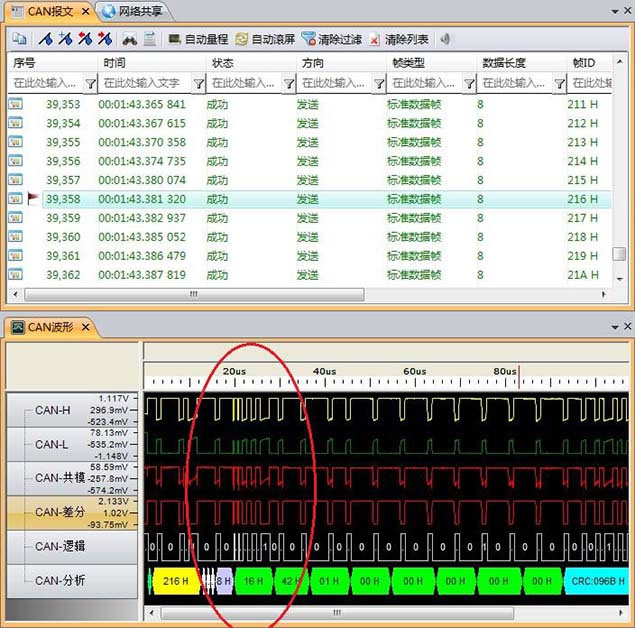This screenshot has width=635, height=628.
Task: Click 清除列表 clear list button
Action: pyautogui.click(x=398, y=40)
